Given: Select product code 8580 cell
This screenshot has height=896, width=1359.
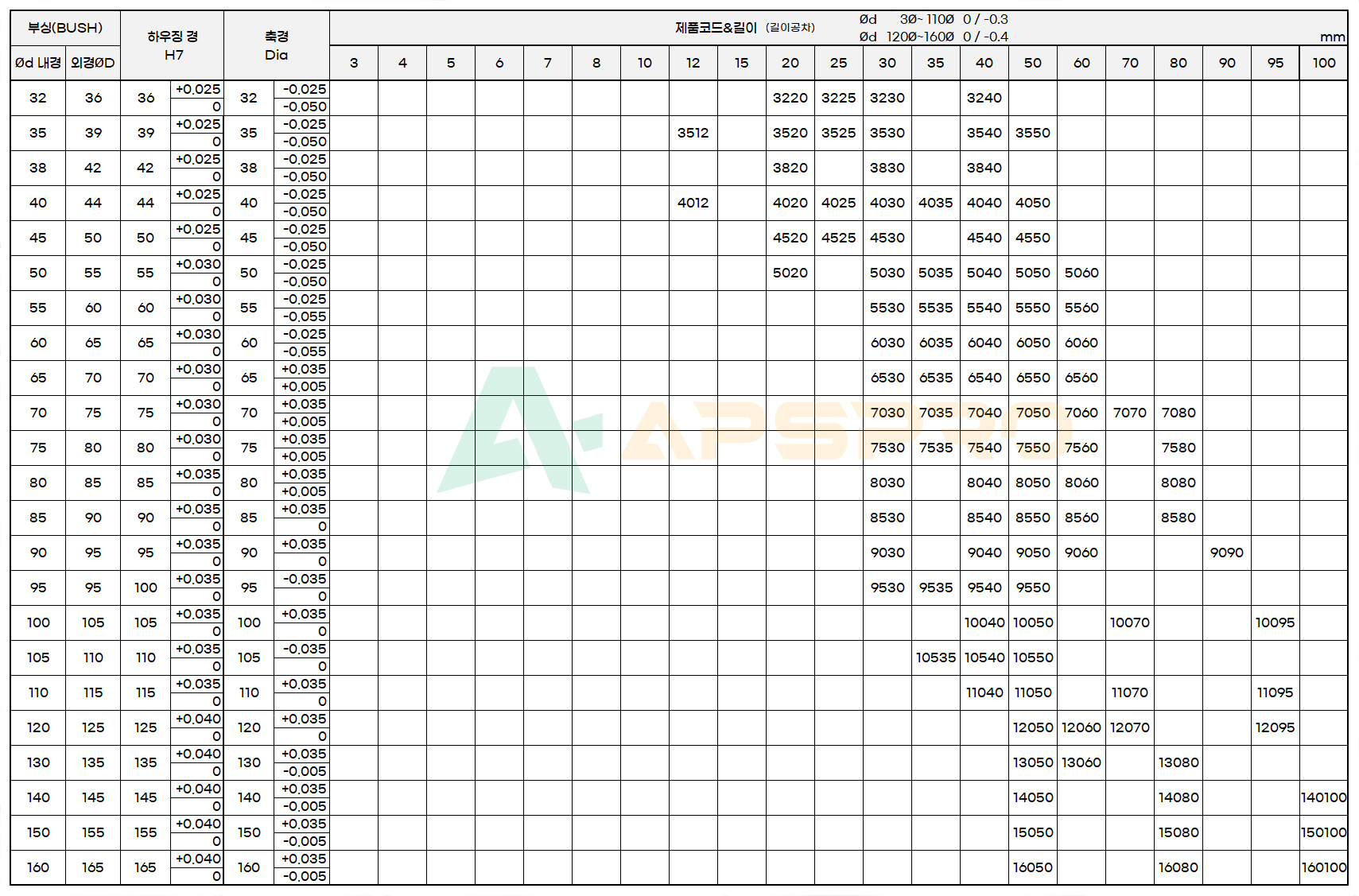Looking at the screenshot, I should click(x=1178, y=518).
